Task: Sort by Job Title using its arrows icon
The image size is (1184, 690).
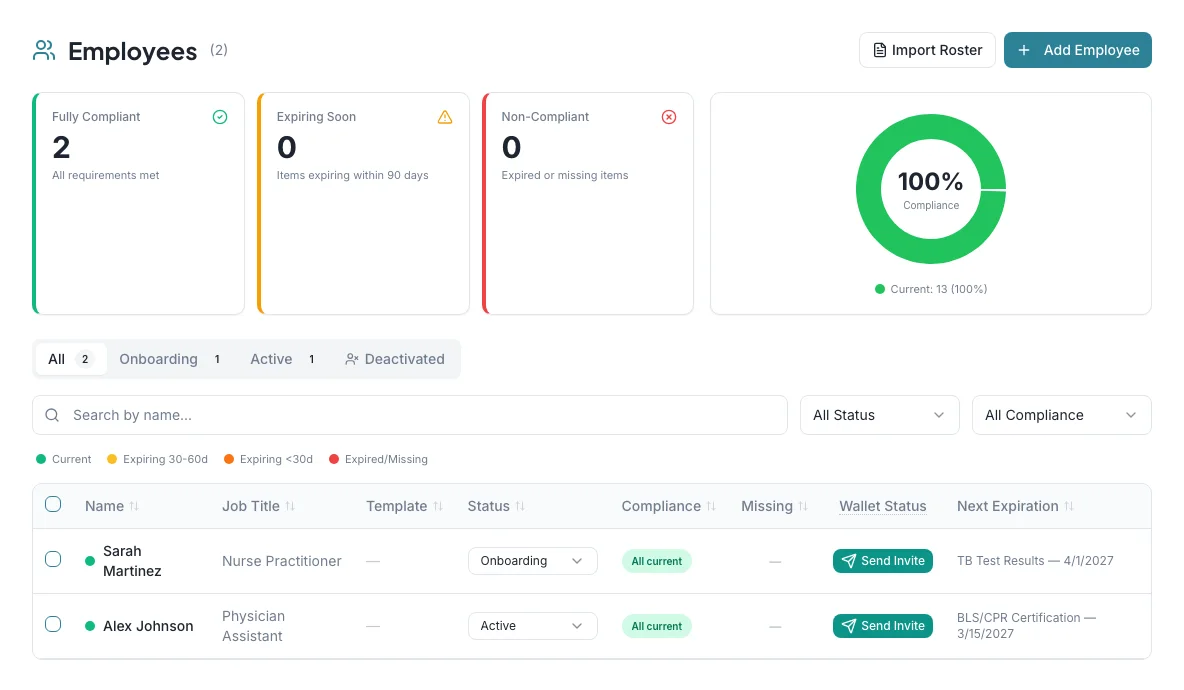Action: (x=290, y=507)
